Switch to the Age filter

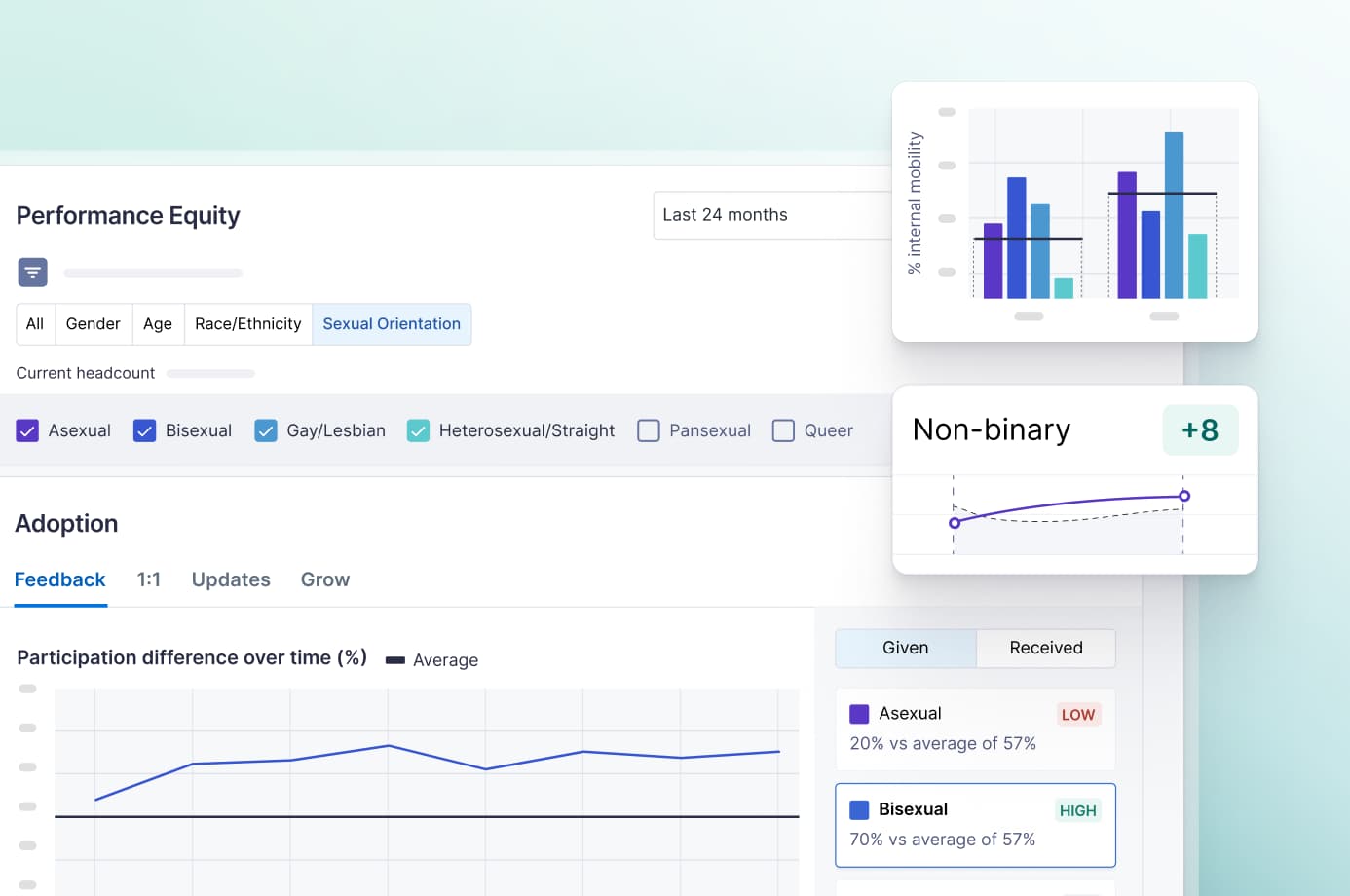point(158,323)
